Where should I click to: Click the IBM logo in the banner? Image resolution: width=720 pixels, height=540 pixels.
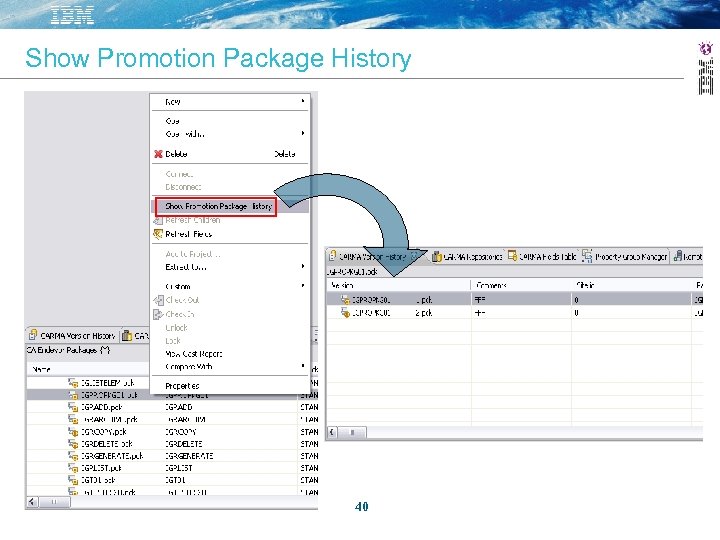pyautogui.click(x=73, y=15)
